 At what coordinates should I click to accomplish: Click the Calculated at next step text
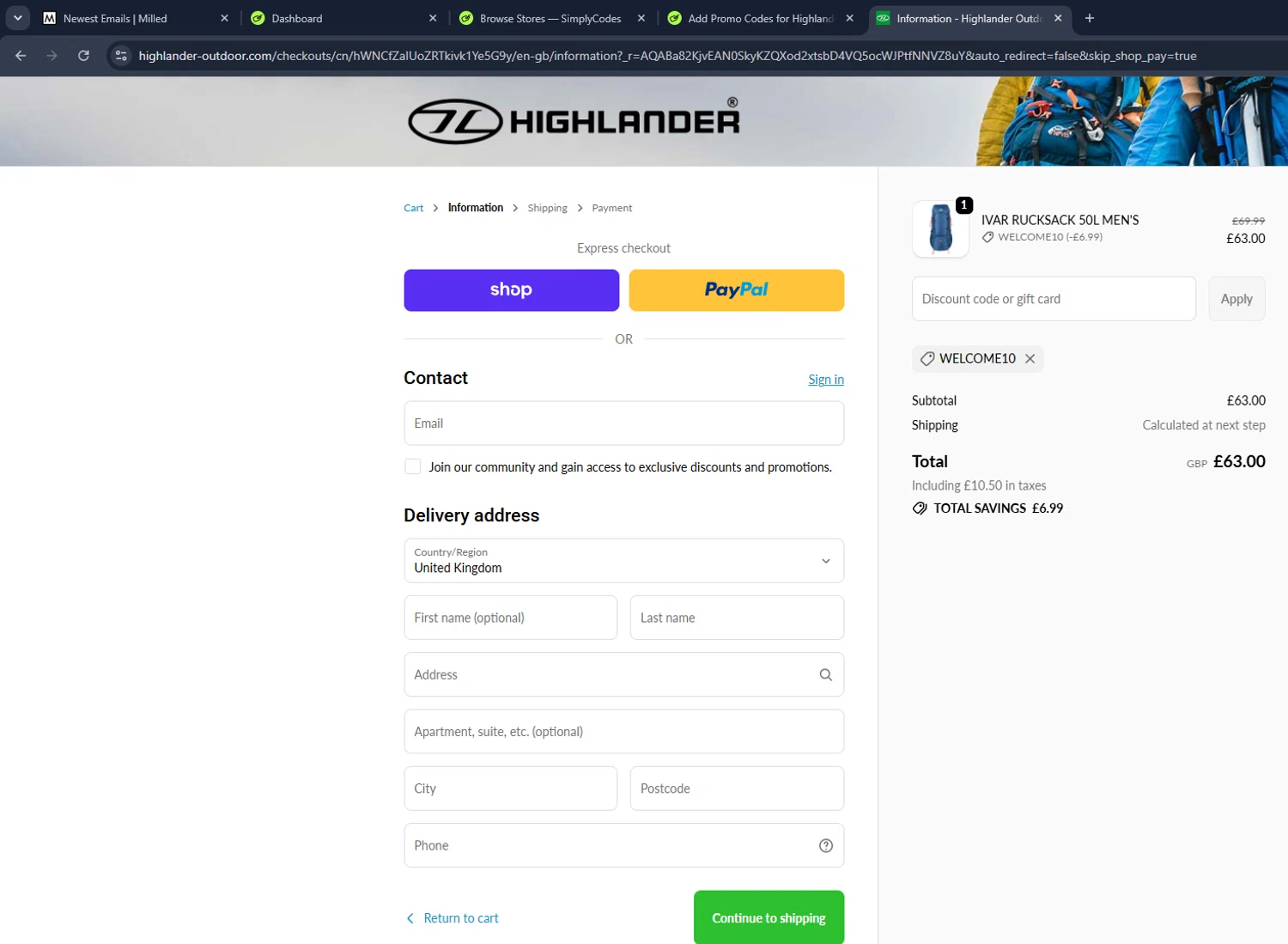(x=1203, y=425)
